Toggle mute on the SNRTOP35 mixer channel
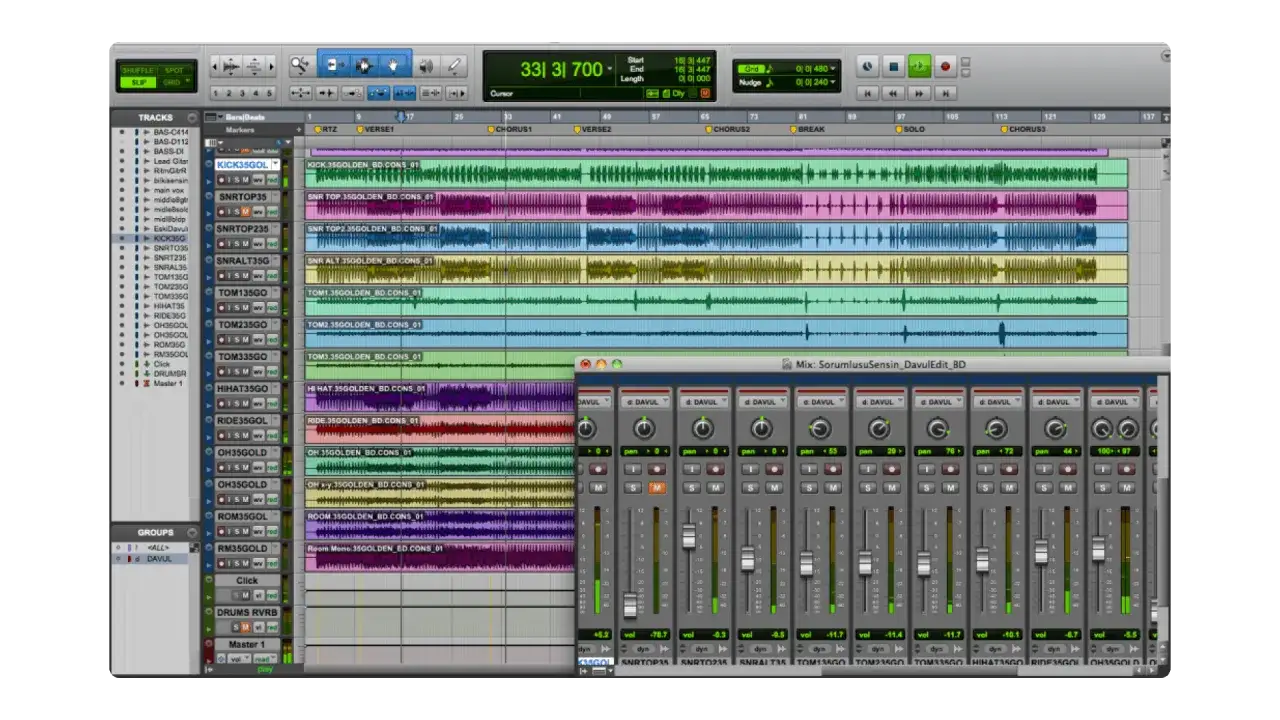1280x720 pixels. [x=657, y=487]
